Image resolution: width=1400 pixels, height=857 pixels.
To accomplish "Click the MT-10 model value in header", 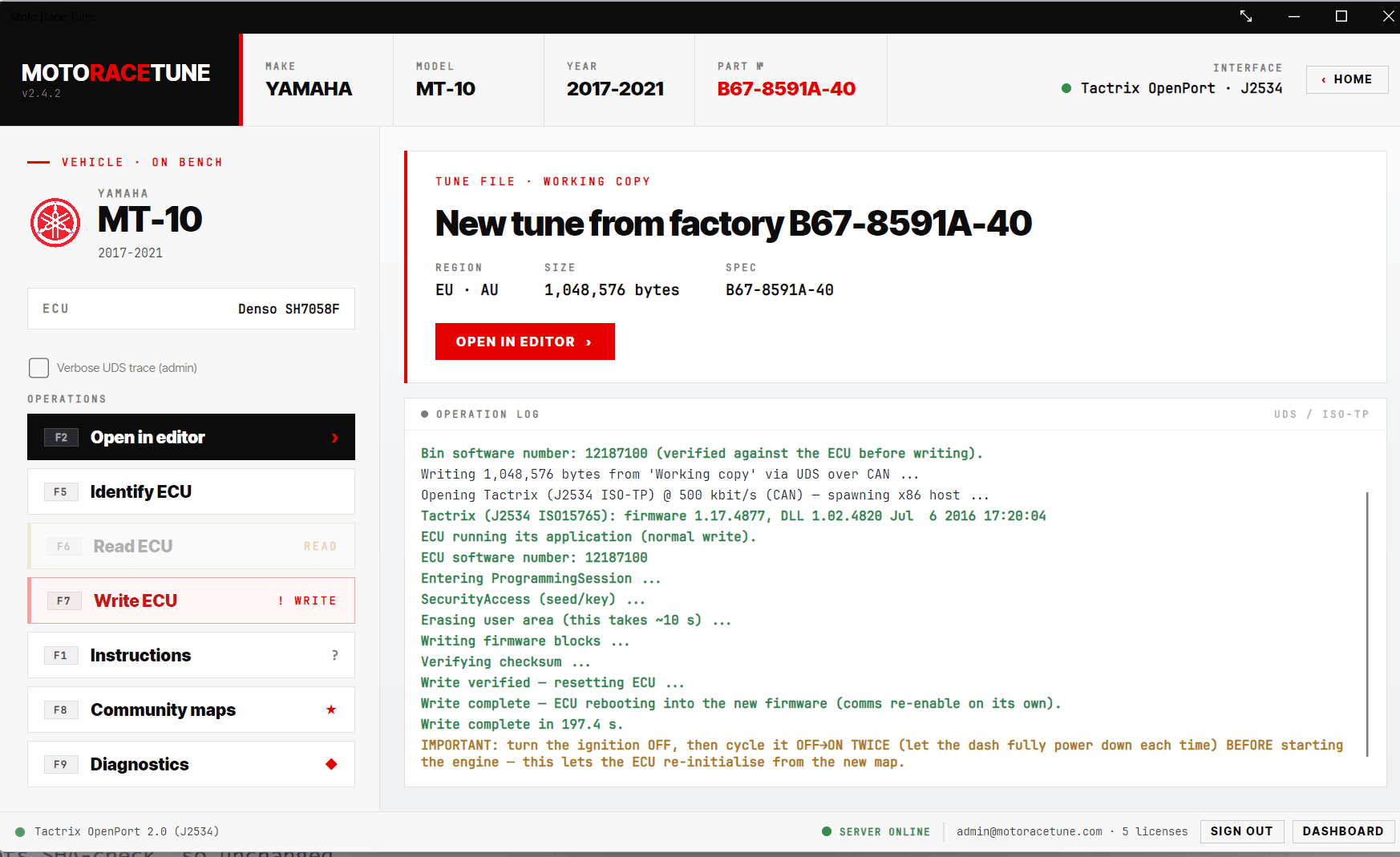I will (x=445, y=89).
